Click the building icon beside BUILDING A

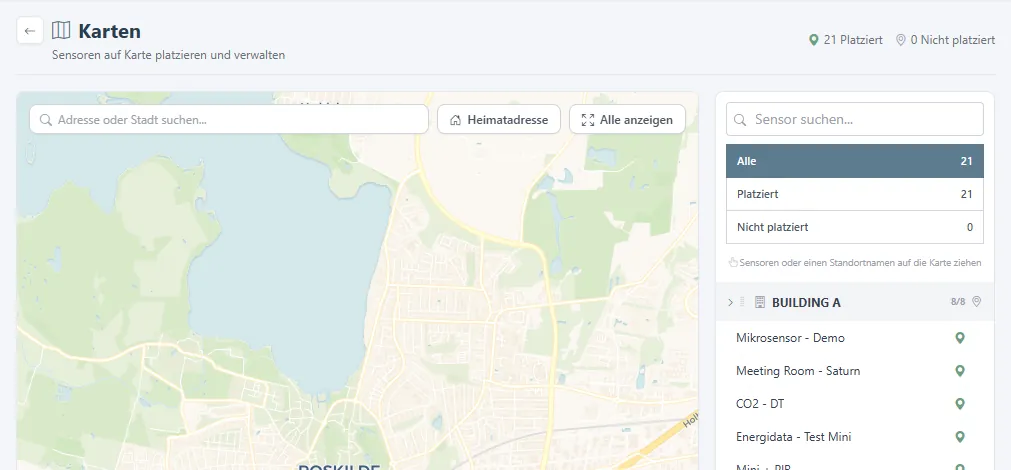[760, 302]
